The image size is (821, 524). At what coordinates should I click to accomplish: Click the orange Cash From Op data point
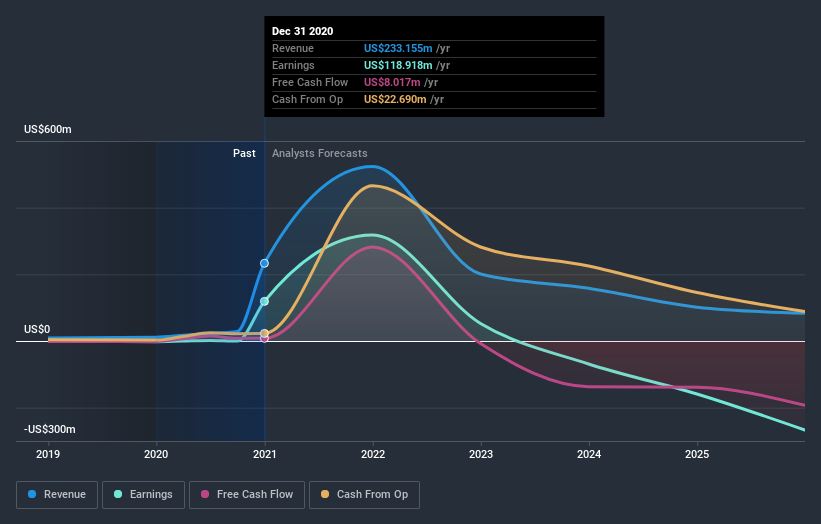pyautogui.click(x=264, y=333)
